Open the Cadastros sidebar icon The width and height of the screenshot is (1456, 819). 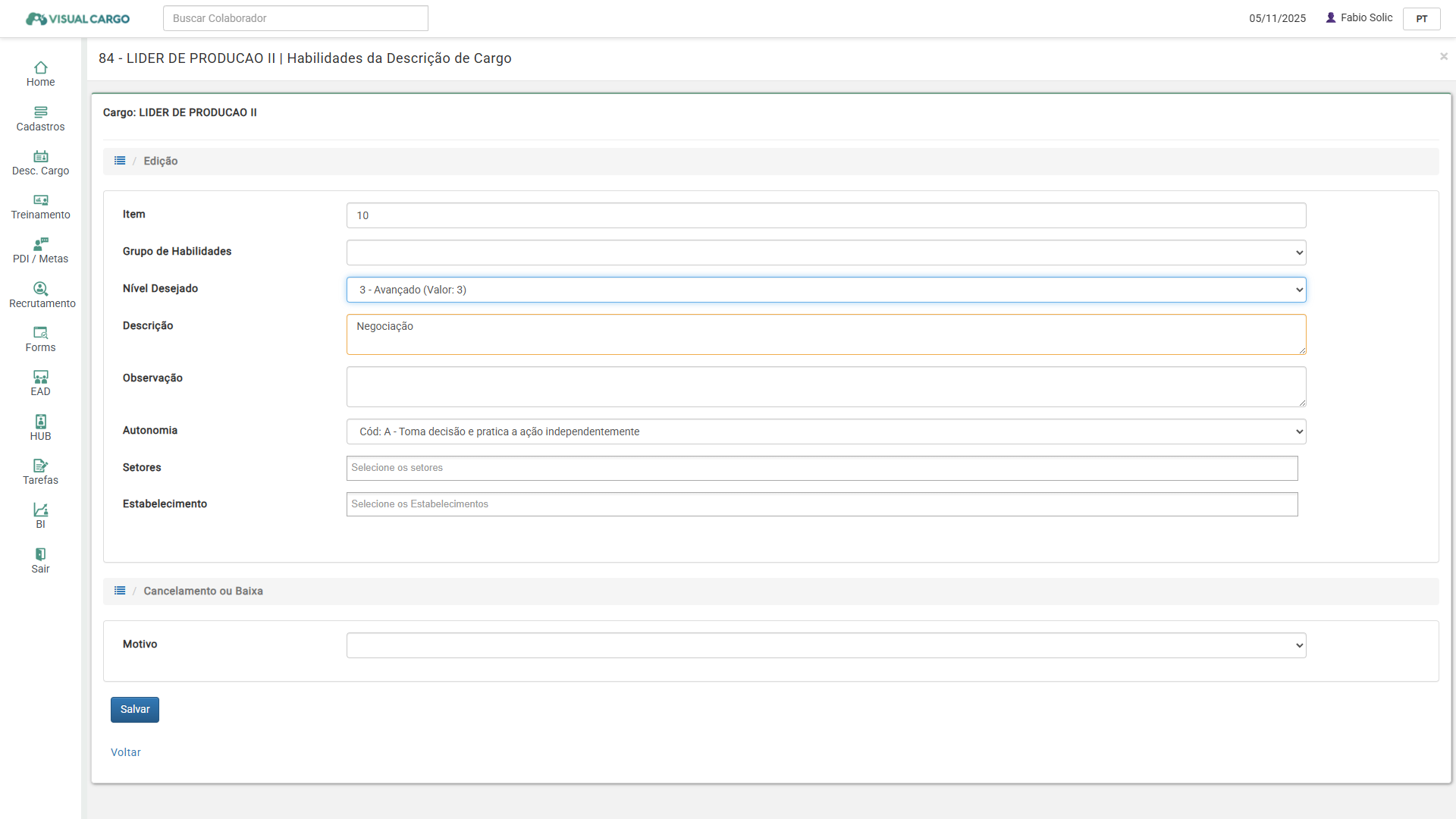(x=40, y=112)
